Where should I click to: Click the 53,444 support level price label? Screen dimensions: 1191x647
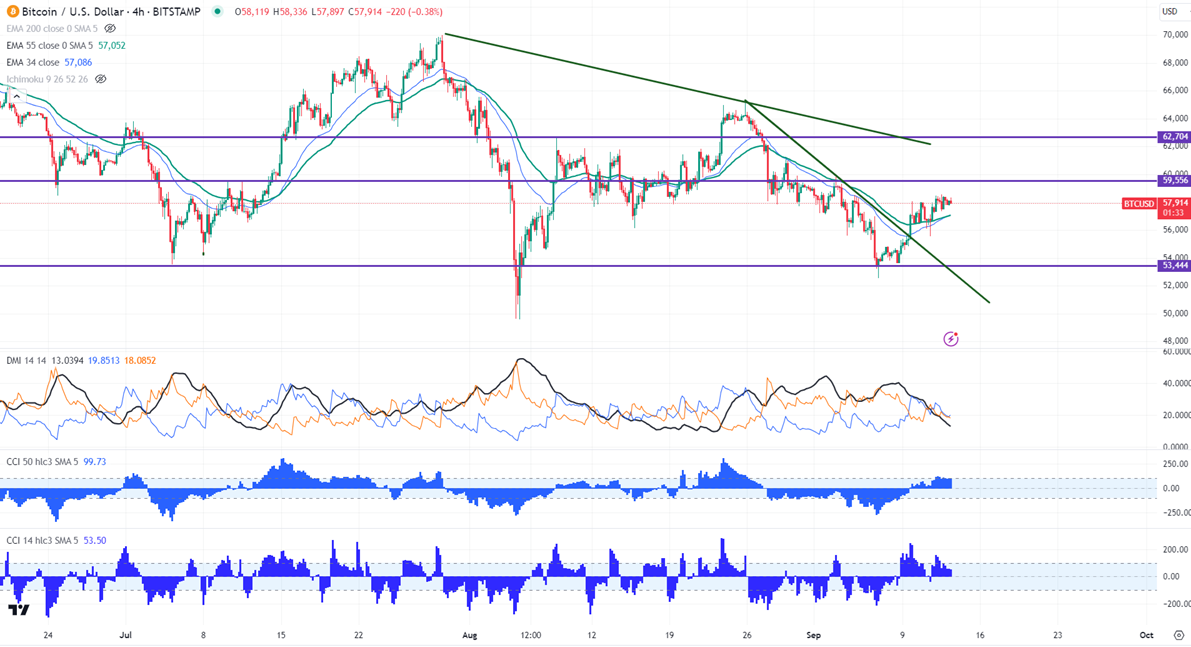pyautogui.click(x=1174, y=266)
